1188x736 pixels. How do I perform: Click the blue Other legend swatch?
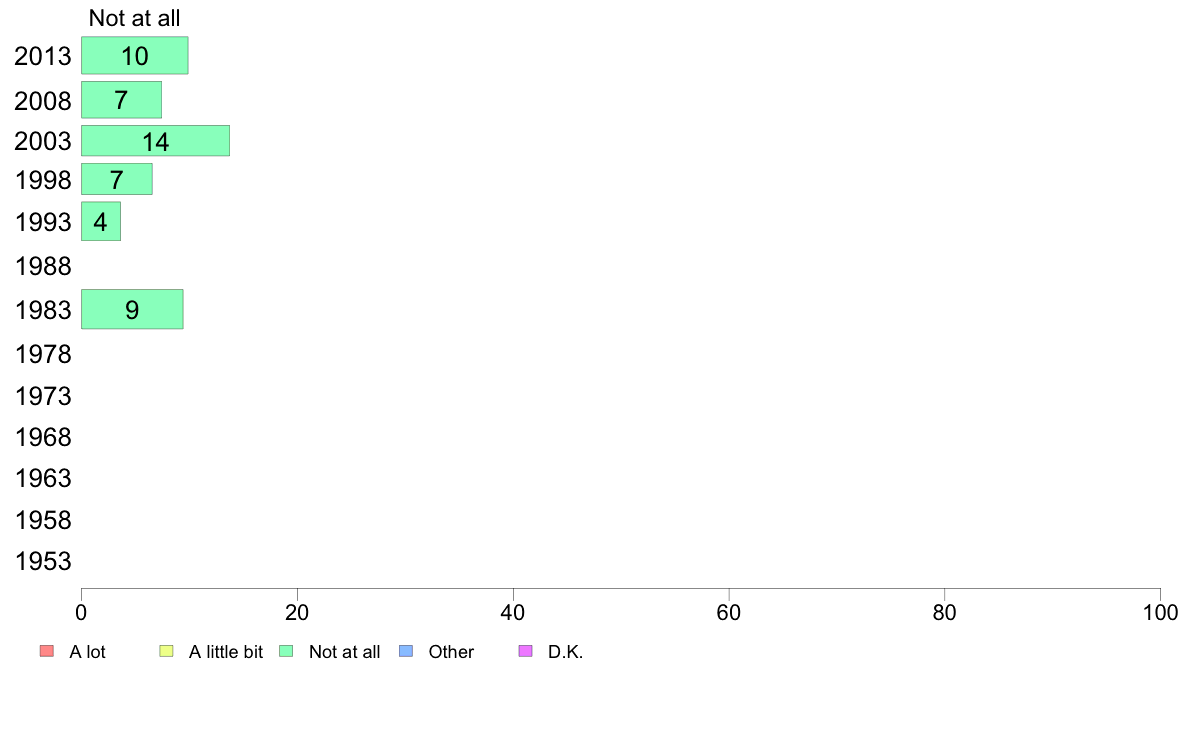406,651
